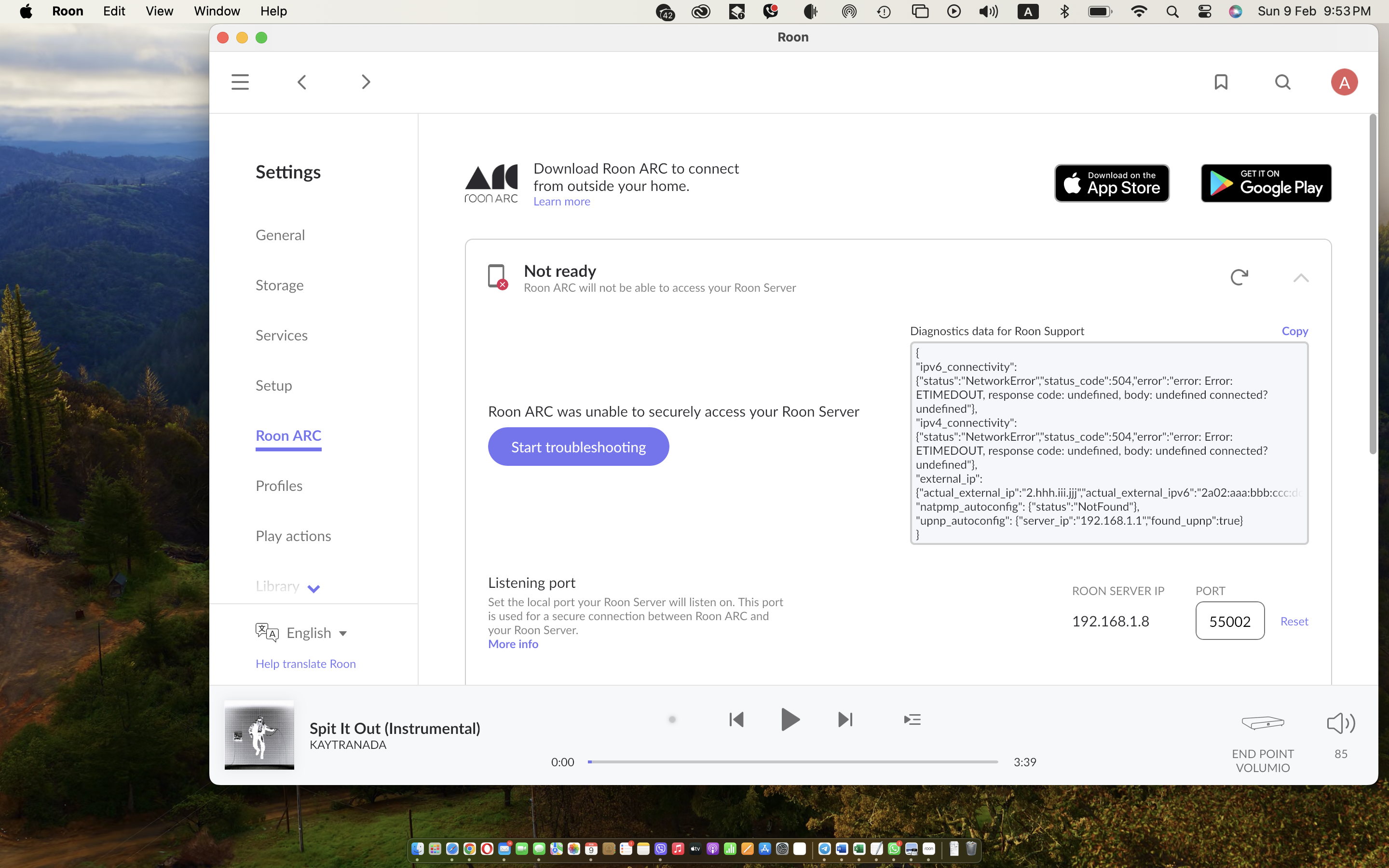1389x868 pixels.
Task: Open the KAYTRANADA artist name
Action: pyautogui.click(x=348, y=745)
